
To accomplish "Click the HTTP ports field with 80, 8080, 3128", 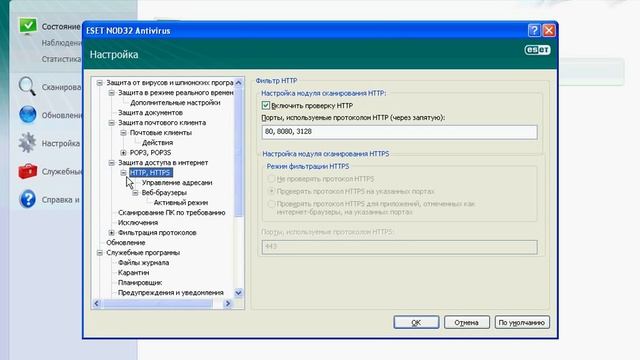I will pyautogui.click(x=399, y=132).
